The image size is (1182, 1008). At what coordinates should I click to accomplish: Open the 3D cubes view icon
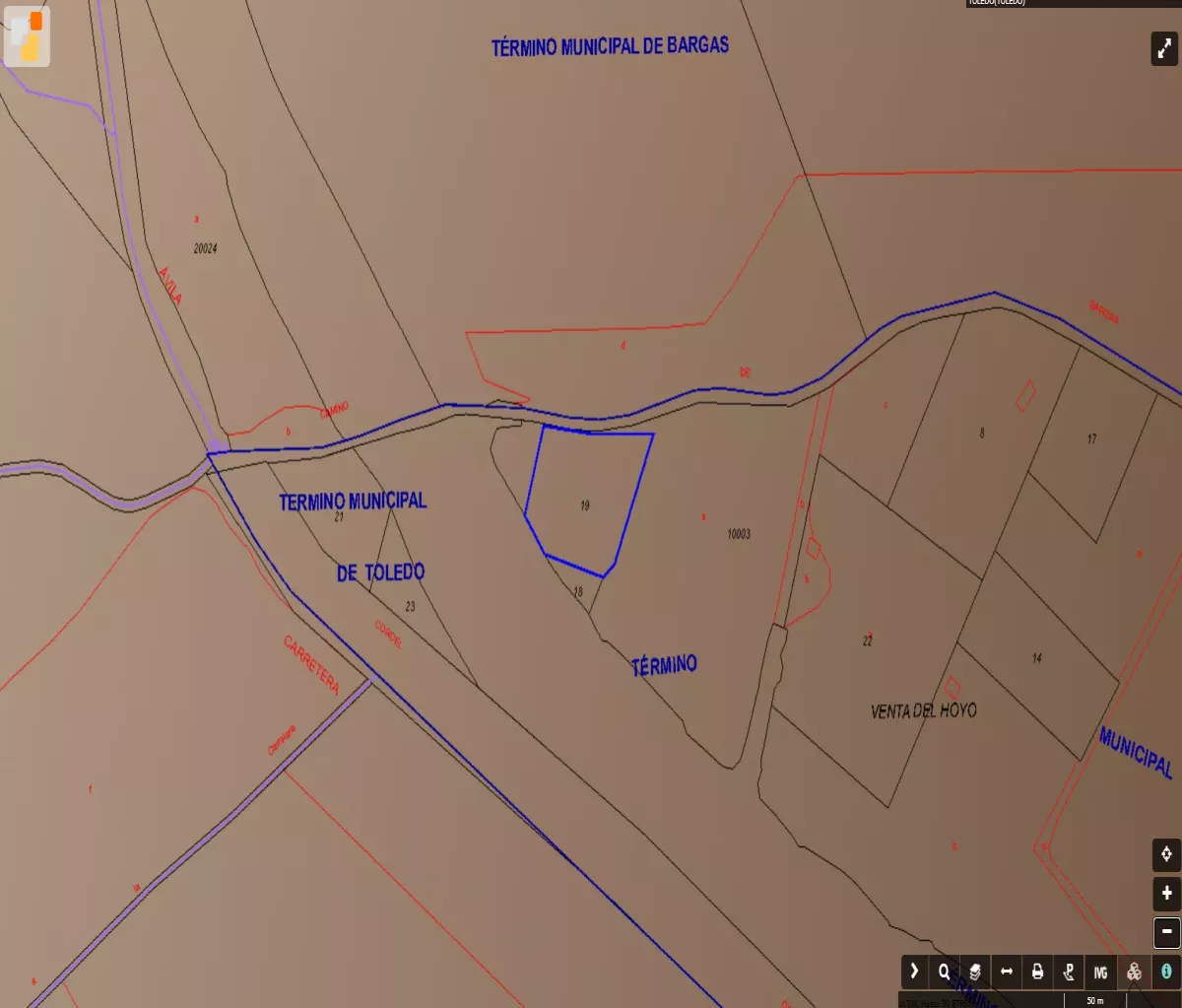tap(1134, 972)
